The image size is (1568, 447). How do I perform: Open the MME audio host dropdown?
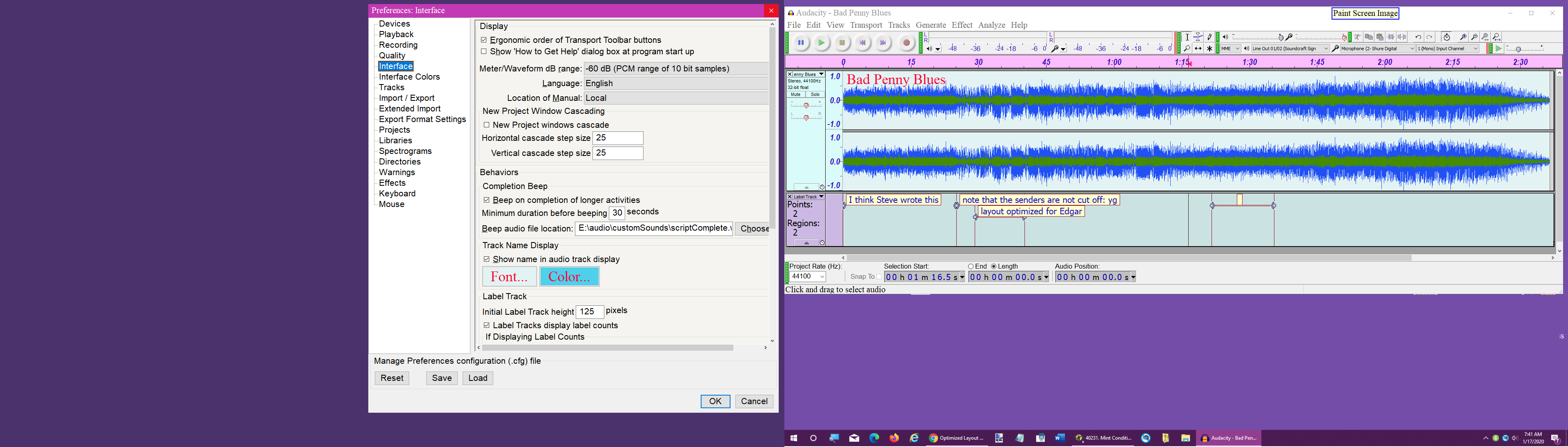tap(1231, 49)
